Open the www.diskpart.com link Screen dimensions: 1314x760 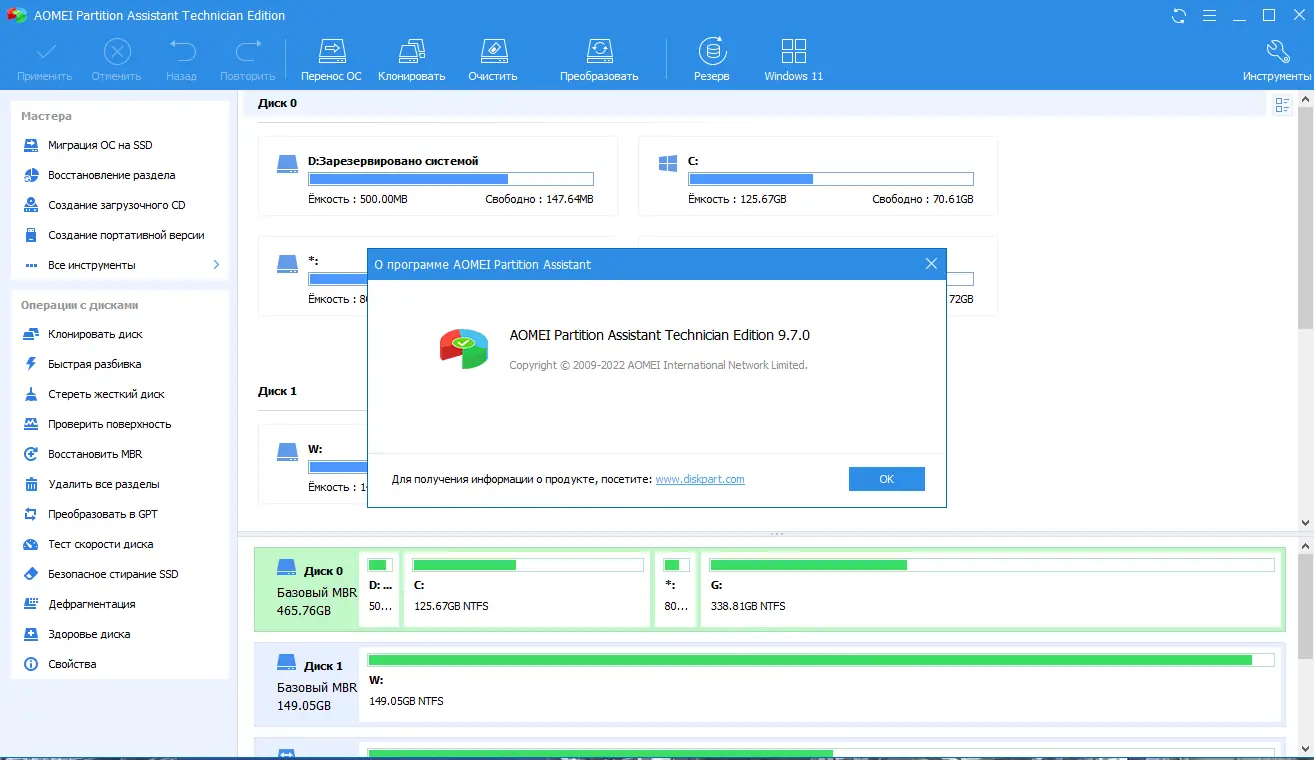click(x=700, y=479)
